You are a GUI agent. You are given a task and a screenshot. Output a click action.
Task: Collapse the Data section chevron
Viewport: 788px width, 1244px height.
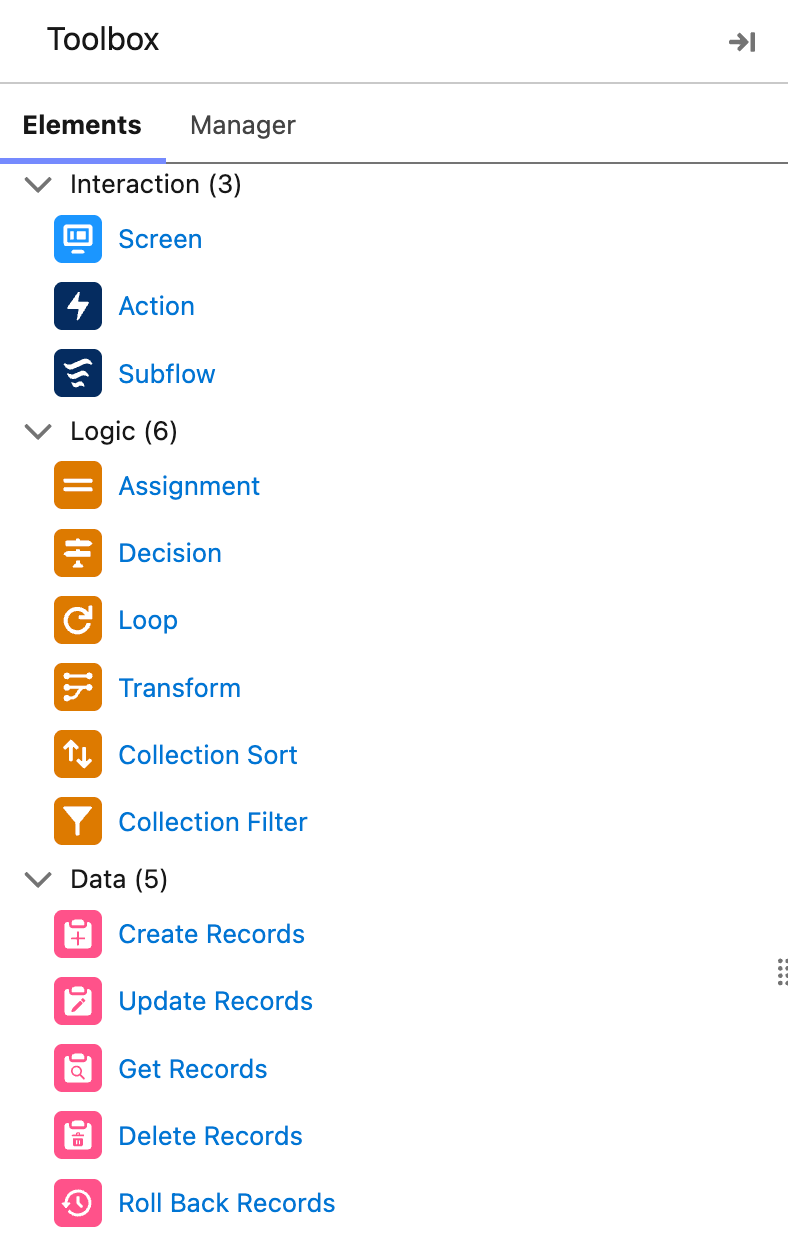click(38, 880)
